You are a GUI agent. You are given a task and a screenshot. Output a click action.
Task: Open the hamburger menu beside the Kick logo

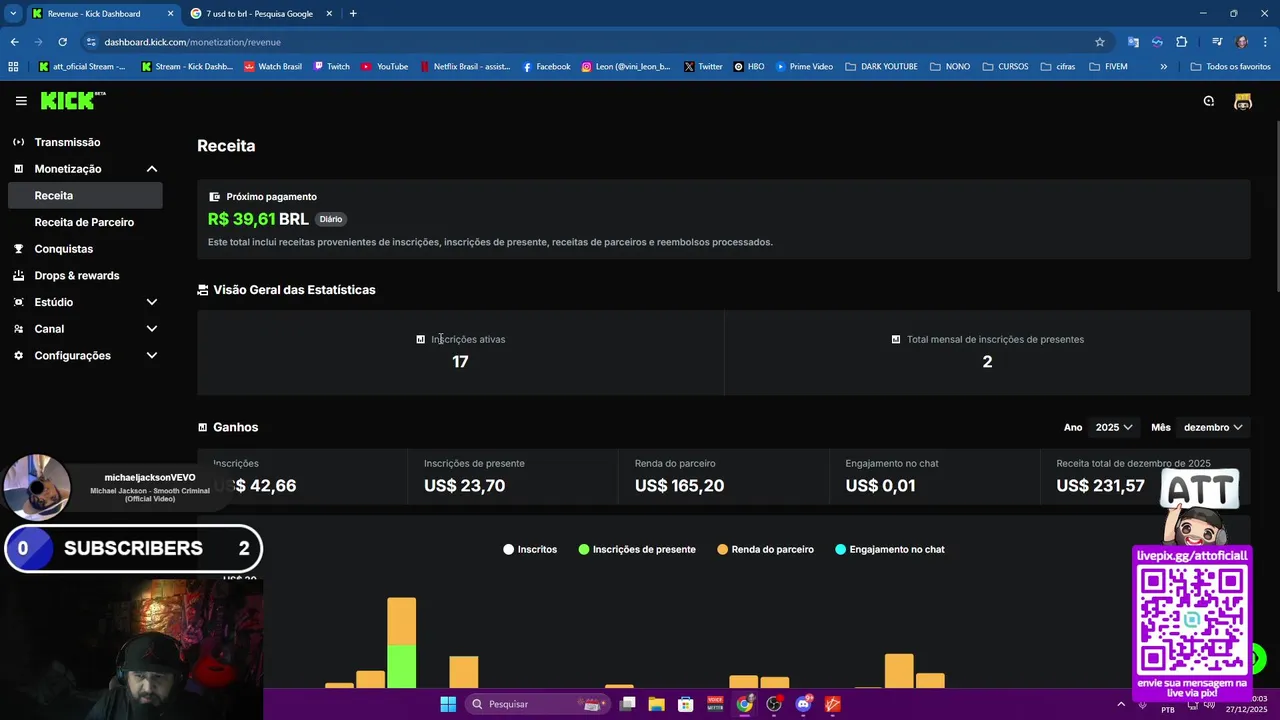[x=21, y=101]
